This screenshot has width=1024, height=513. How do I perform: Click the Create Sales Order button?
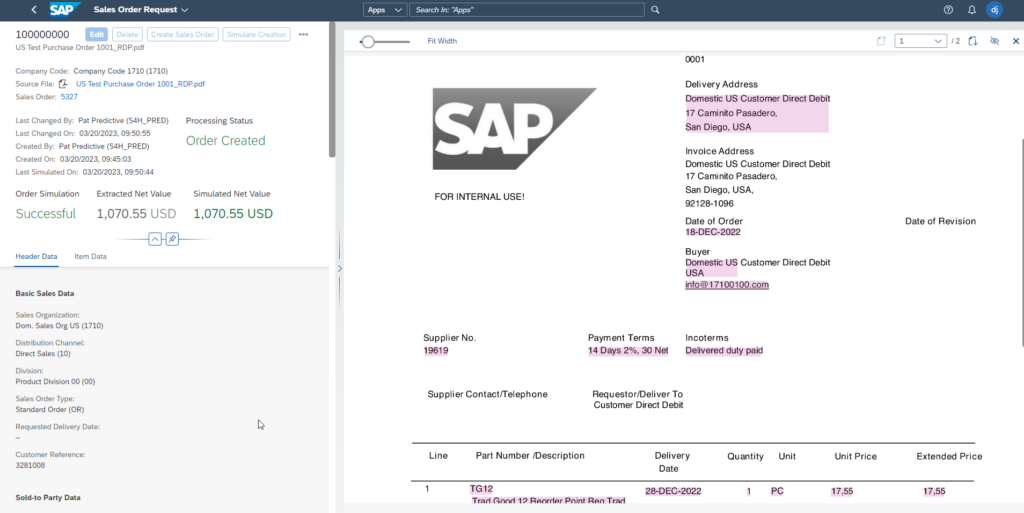[x=182, y=35]
